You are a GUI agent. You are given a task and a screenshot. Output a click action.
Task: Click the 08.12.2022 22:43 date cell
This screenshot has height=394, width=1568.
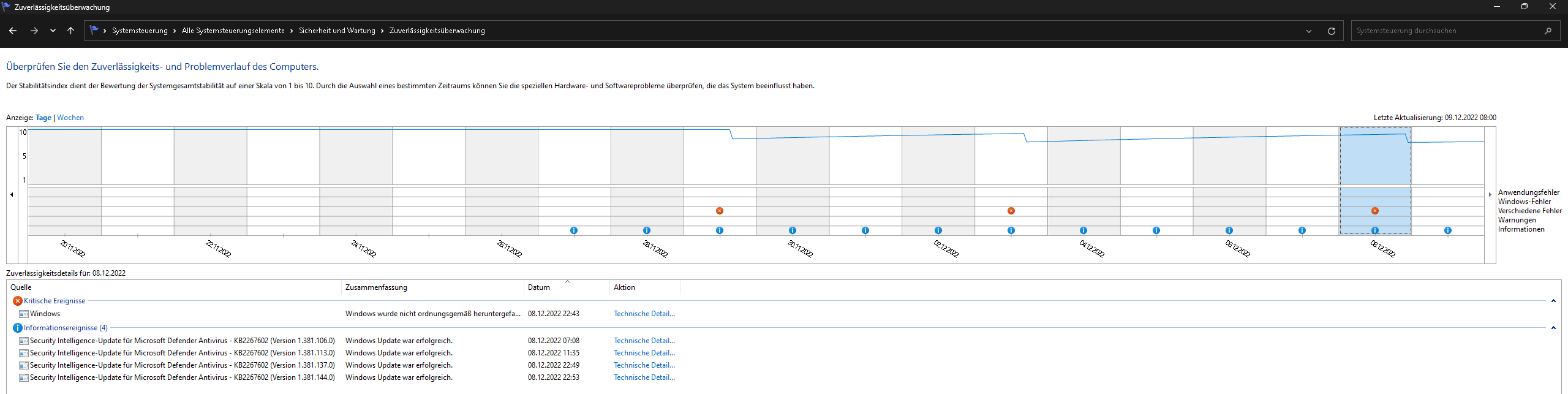[554, 314]
